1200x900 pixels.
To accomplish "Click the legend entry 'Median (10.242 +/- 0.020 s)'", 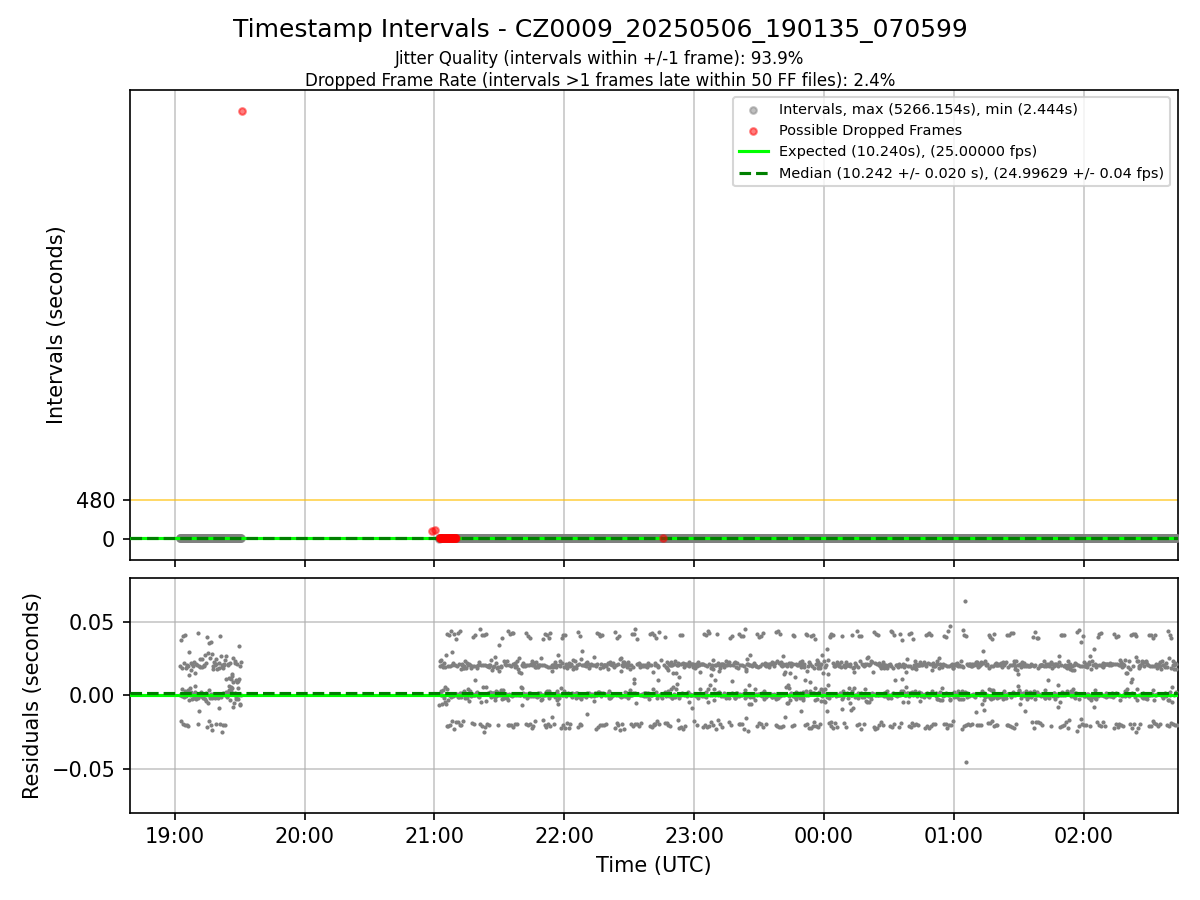I will 971,173.
